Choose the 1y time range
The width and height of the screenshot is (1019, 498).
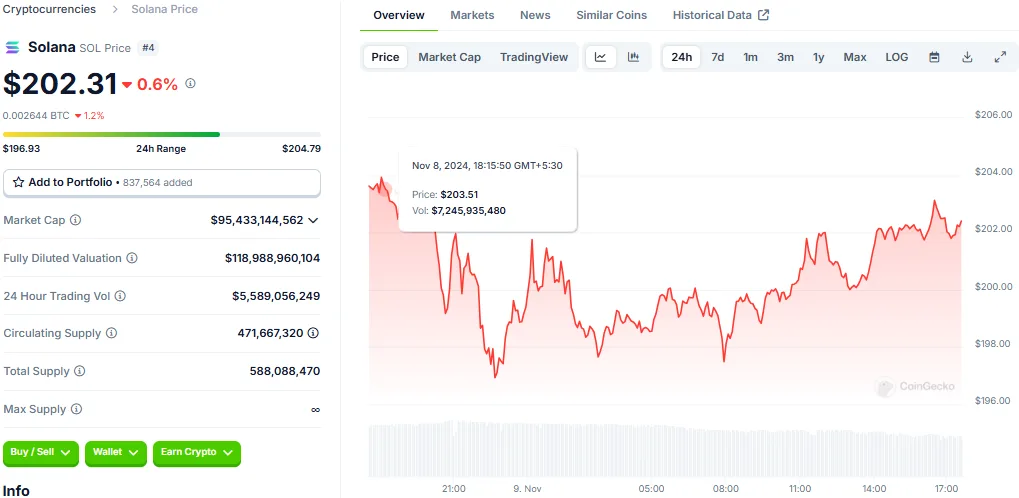tap(819, 57)
